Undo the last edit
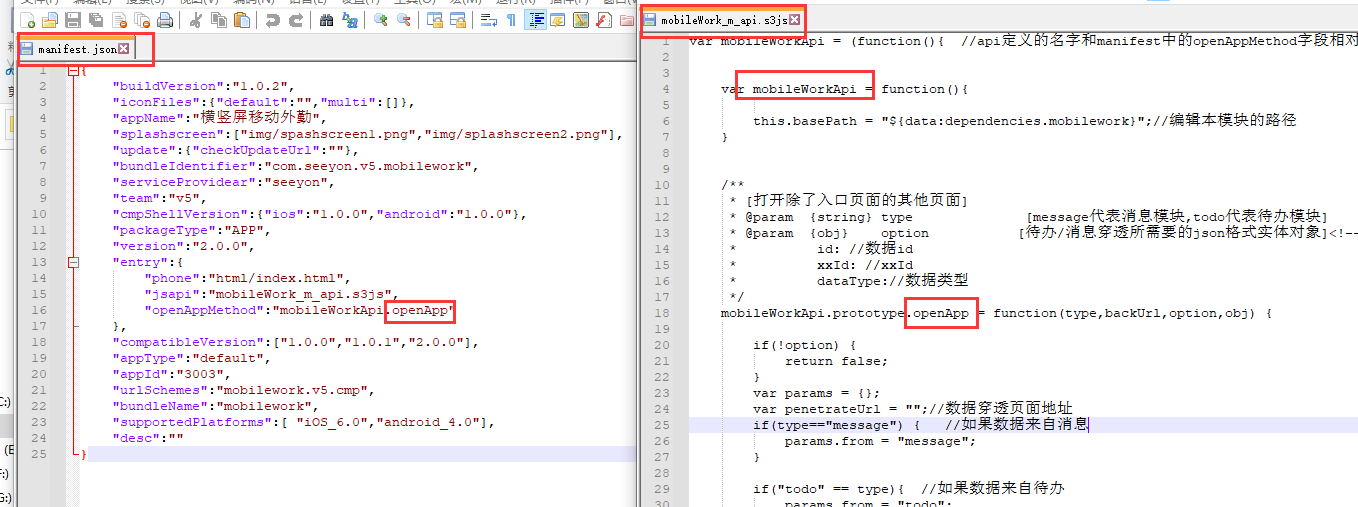 tap(272, 19)
